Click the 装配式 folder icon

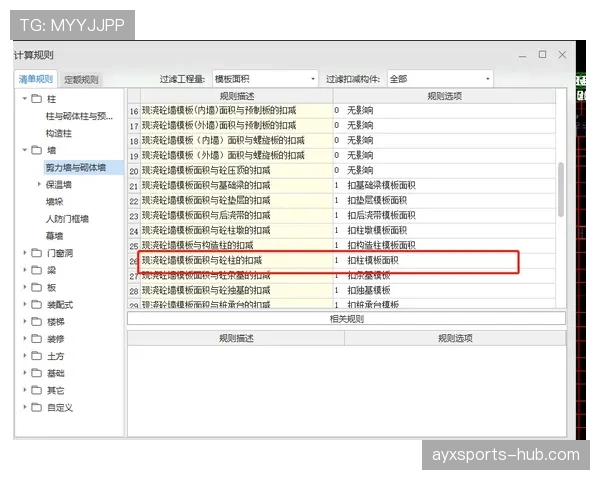pos(36,304)
